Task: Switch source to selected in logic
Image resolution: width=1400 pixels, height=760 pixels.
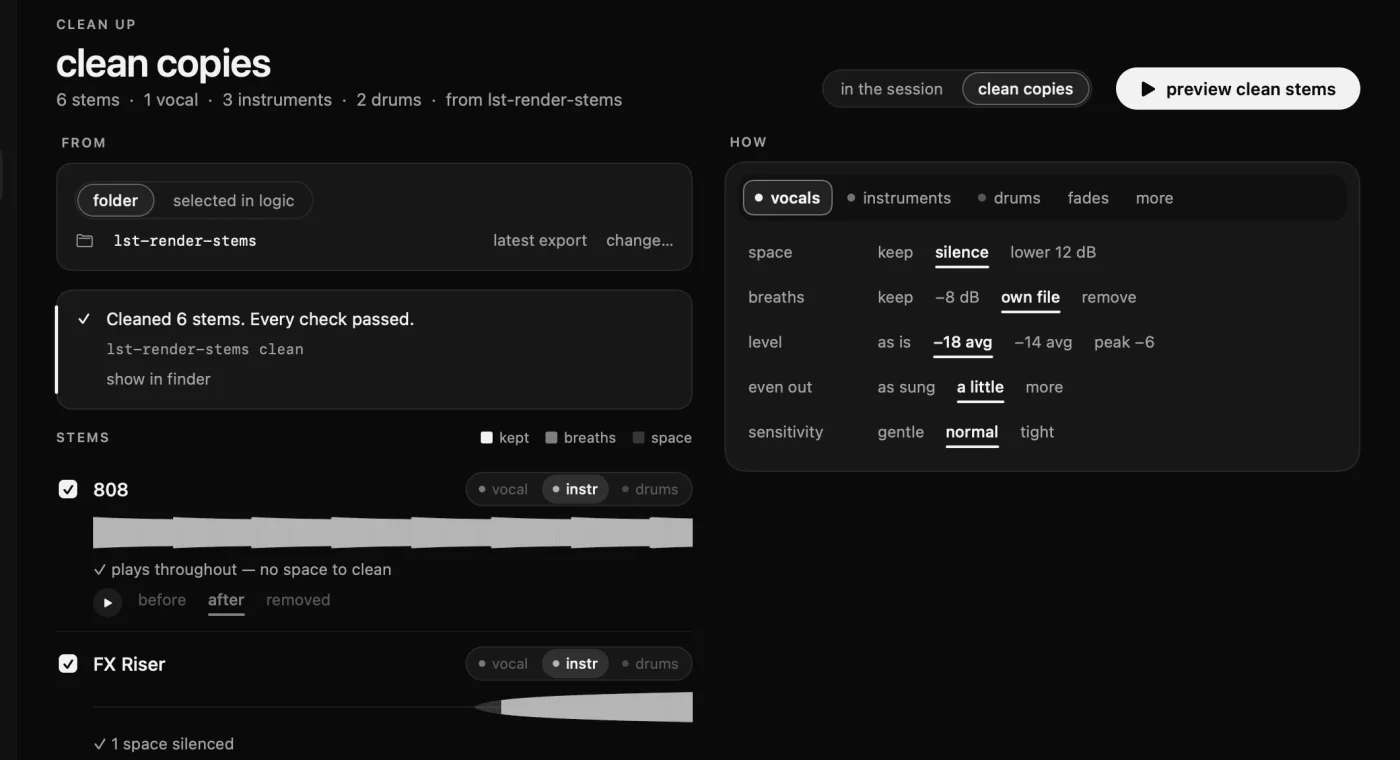Action: (x=233, y=200)
